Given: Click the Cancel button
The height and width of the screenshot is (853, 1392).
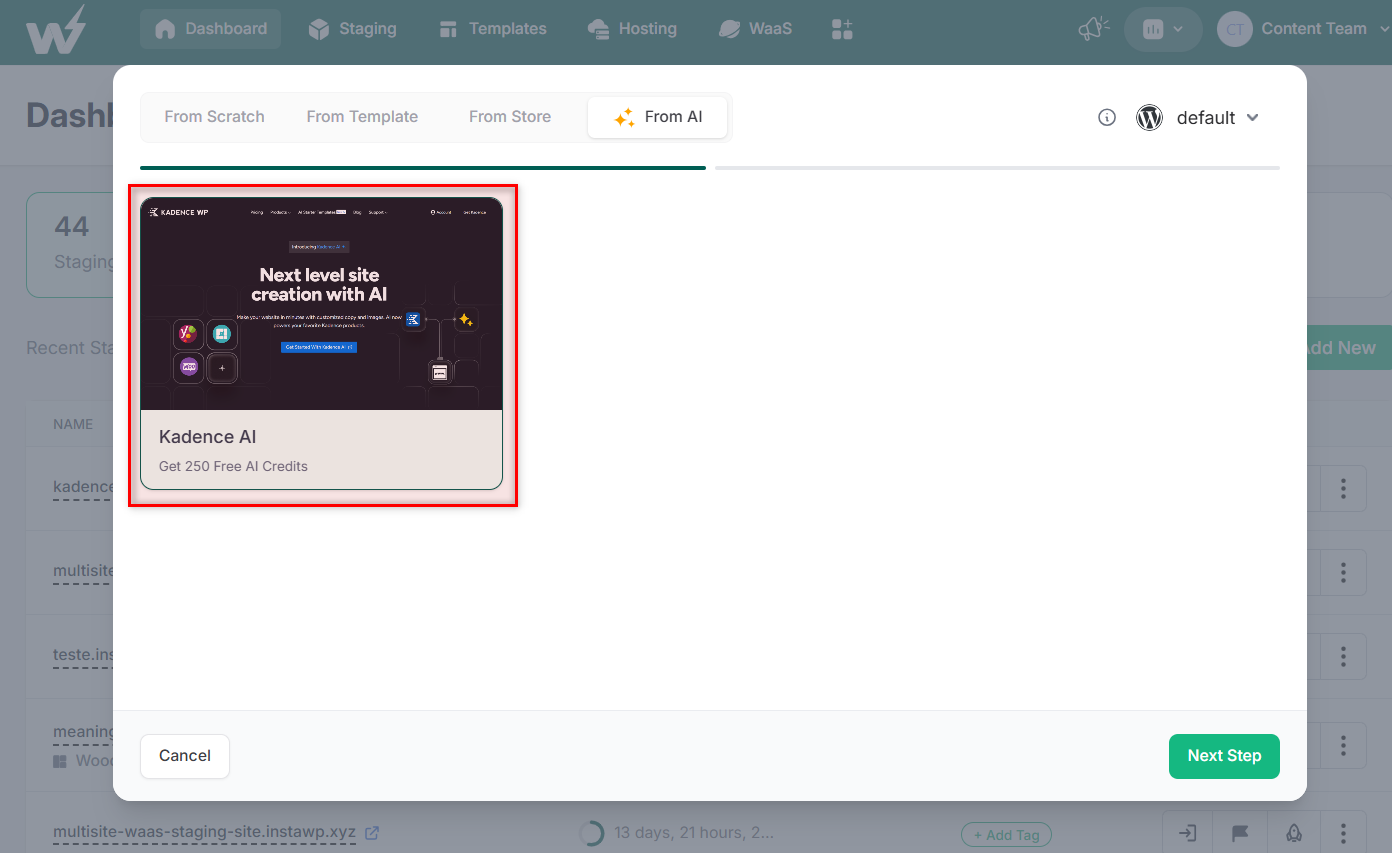Looking at the screenshot, I should (185, 756).
